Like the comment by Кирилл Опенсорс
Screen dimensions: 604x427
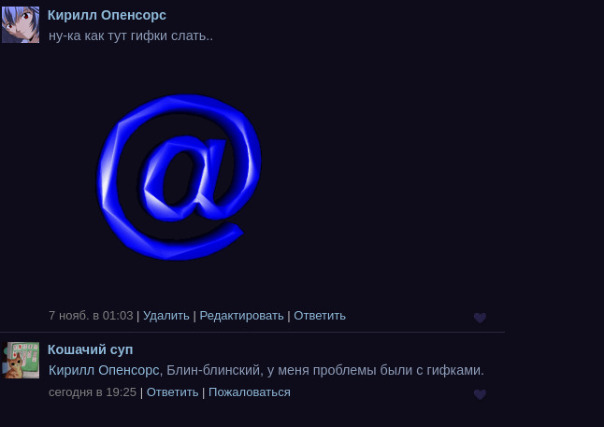coord(480,318)
